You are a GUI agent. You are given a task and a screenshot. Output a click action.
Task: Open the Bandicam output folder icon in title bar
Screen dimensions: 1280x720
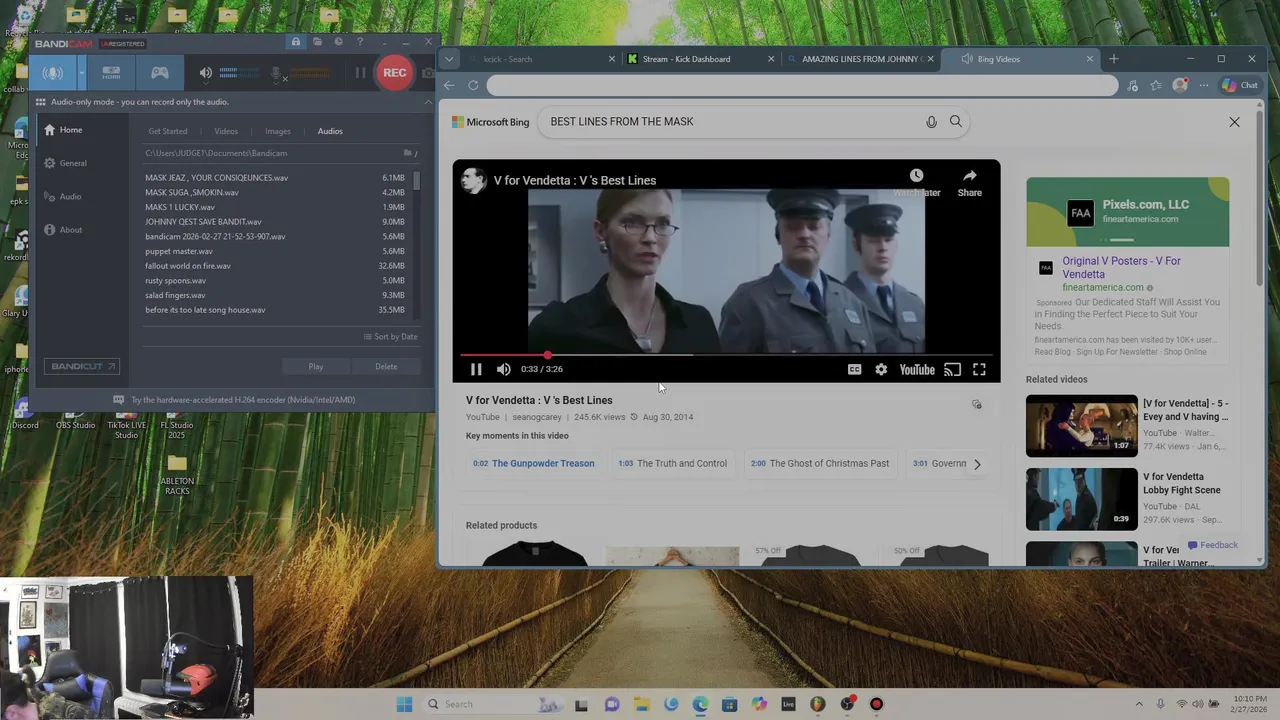pos(317,42)
